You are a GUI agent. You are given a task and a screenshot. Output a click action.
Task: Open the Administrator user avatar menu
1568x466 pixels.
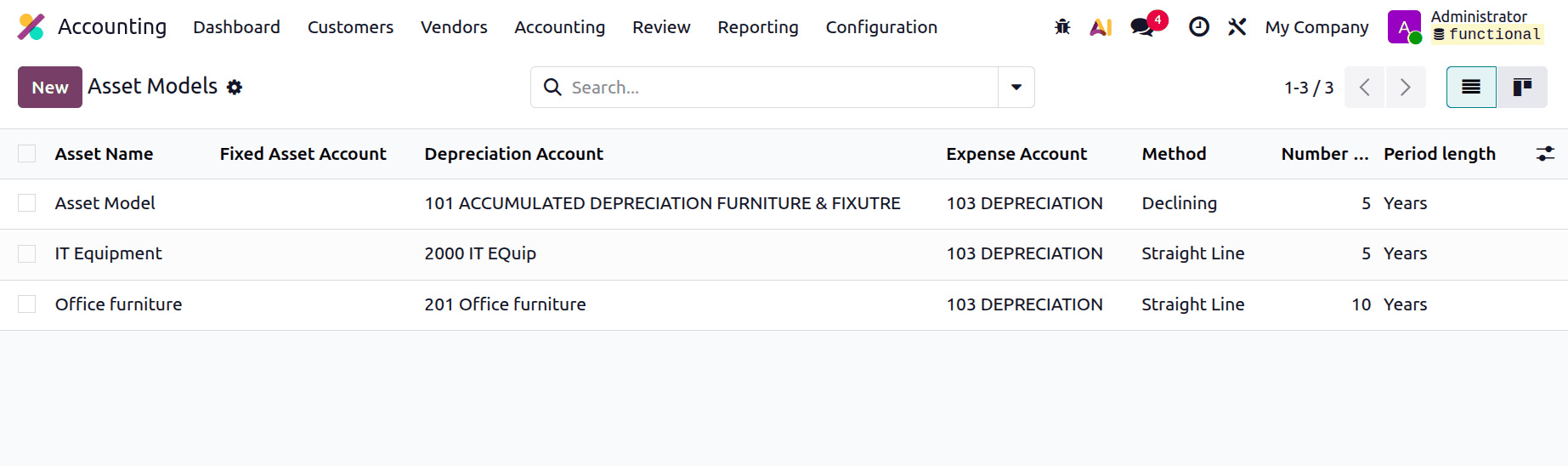[1404, 27]
